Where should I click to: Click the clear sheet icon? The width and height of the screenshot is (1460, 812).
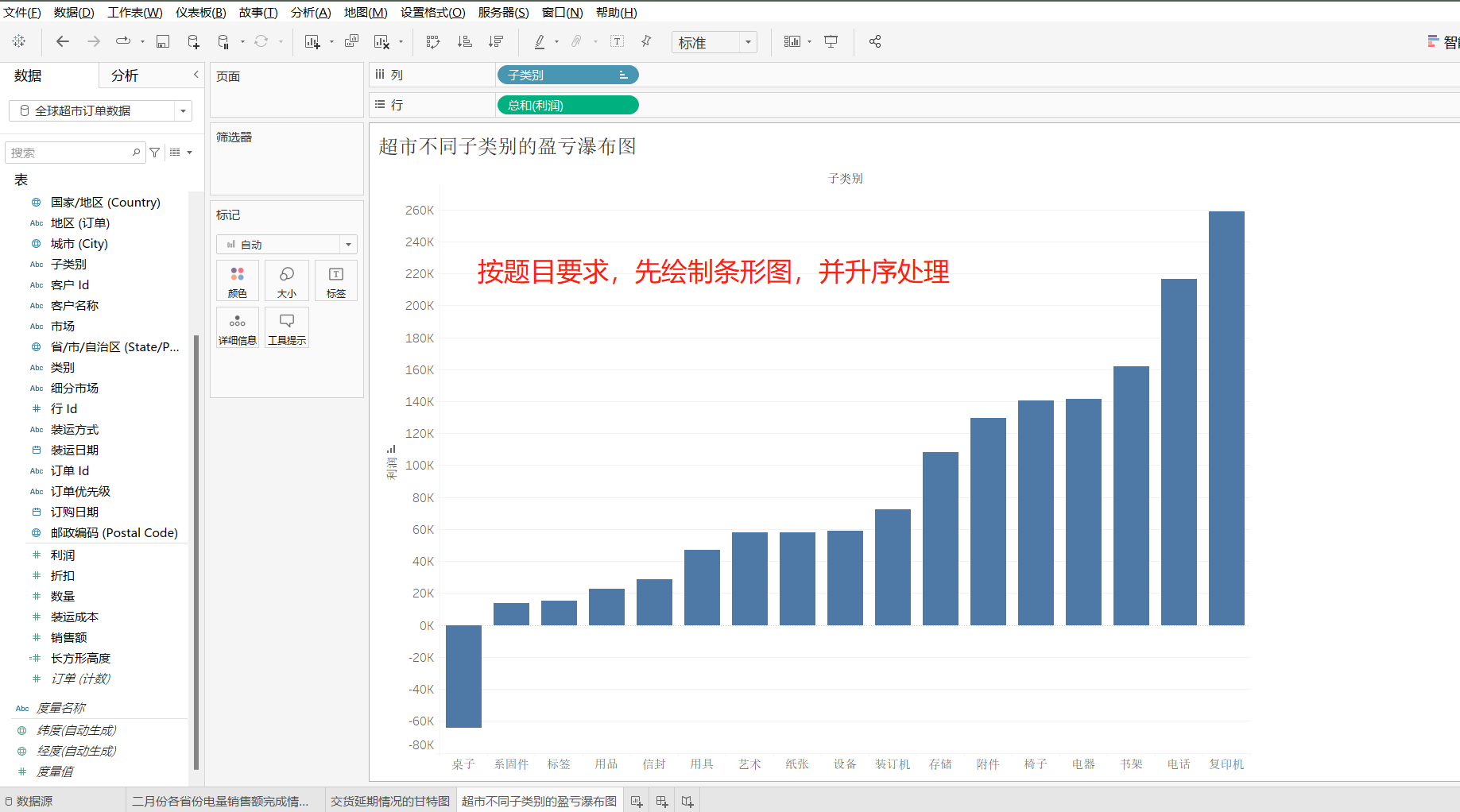pyautogui.click(x=382, y=41)
